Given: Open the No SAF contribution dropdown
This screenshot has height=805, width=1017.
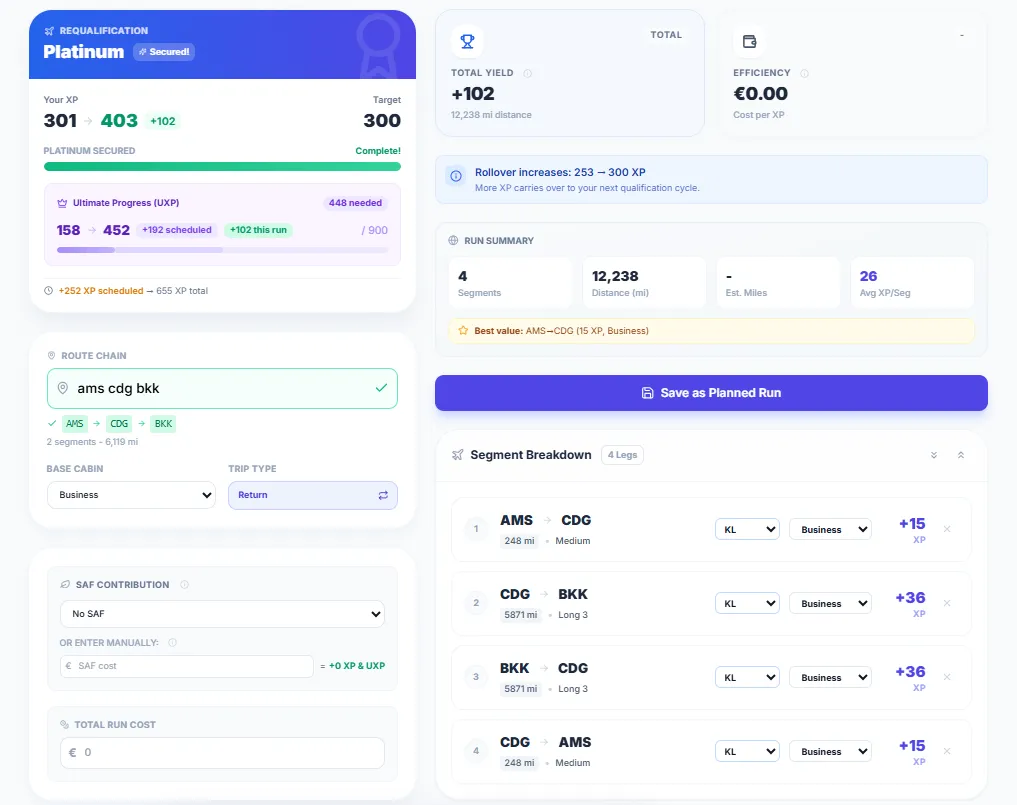Looking at the screenshot, I should point(222,614).
